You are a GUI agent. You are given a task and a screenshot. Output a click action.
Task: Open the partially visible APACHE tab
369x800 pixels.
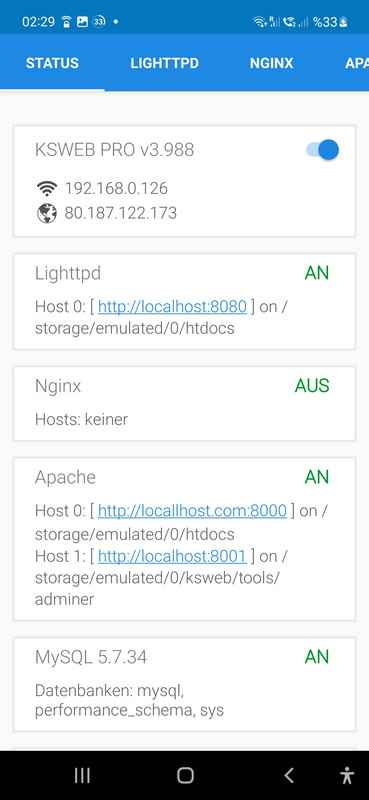pos(357,63)
